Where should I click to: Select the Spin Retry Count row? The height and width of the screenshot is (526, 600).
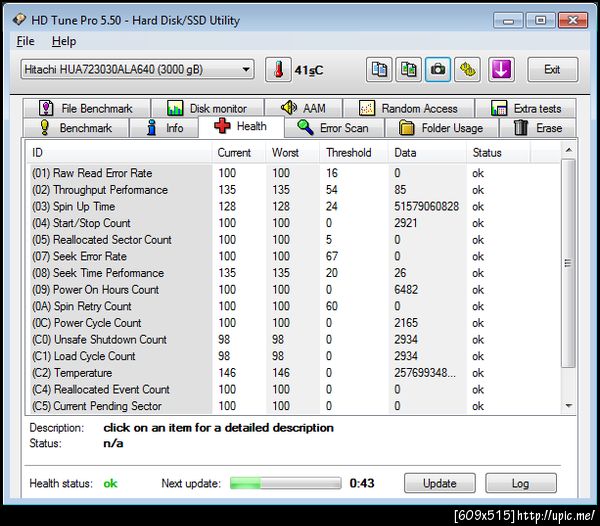click(x=294, y=306)
